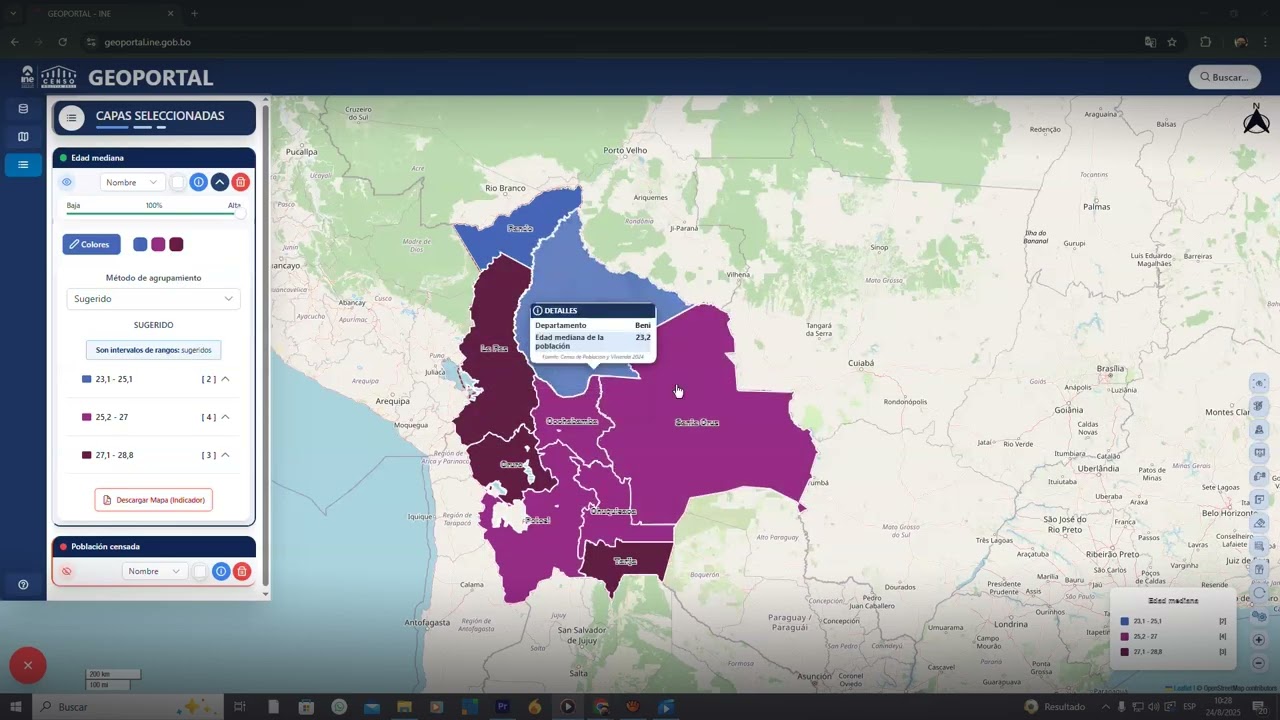Bookmark page with the star icon
The height and width of the screenshot is (720, 1280).
1172,42
